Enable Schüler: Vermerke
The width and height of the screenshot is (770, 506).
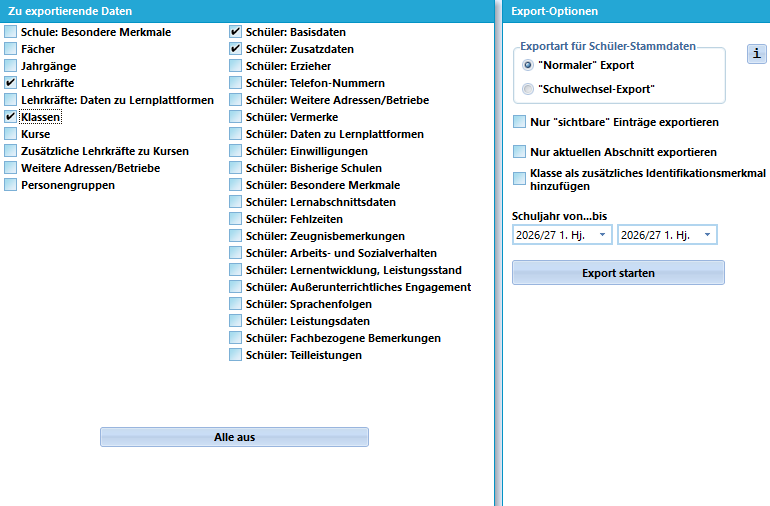tap(235, 117)
